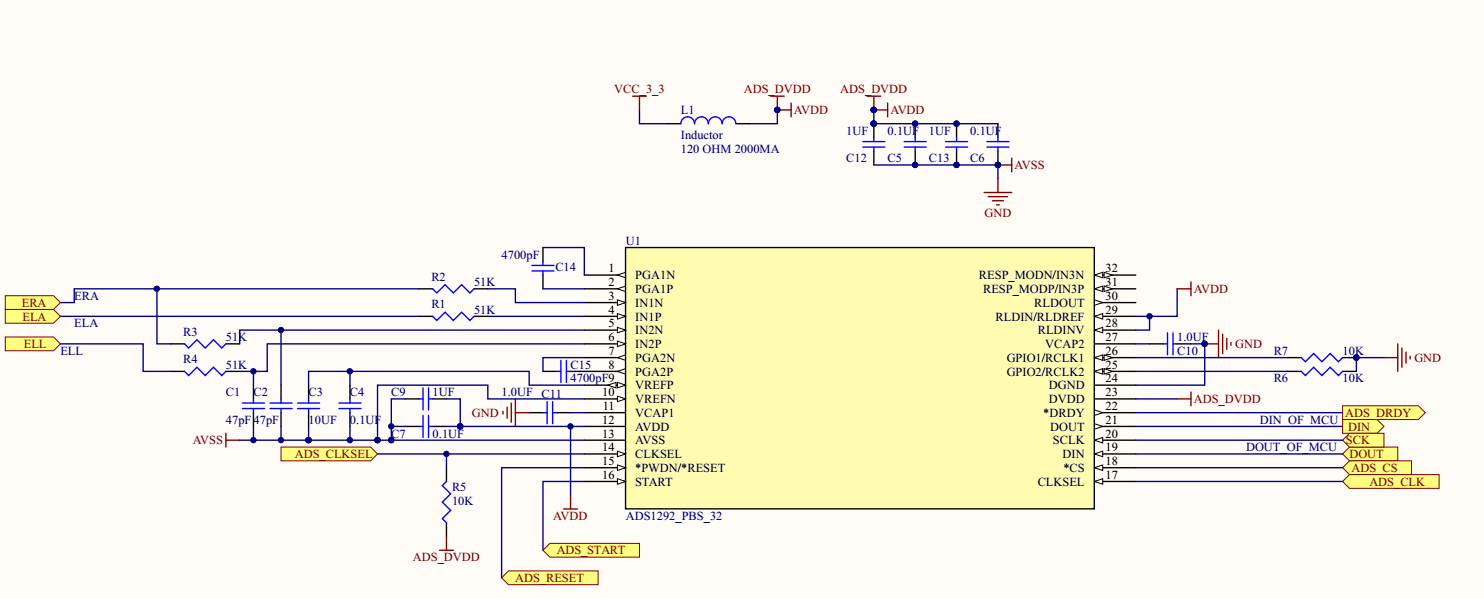
Task: Select capacitor C12 symbol
Action: [873, 145]
